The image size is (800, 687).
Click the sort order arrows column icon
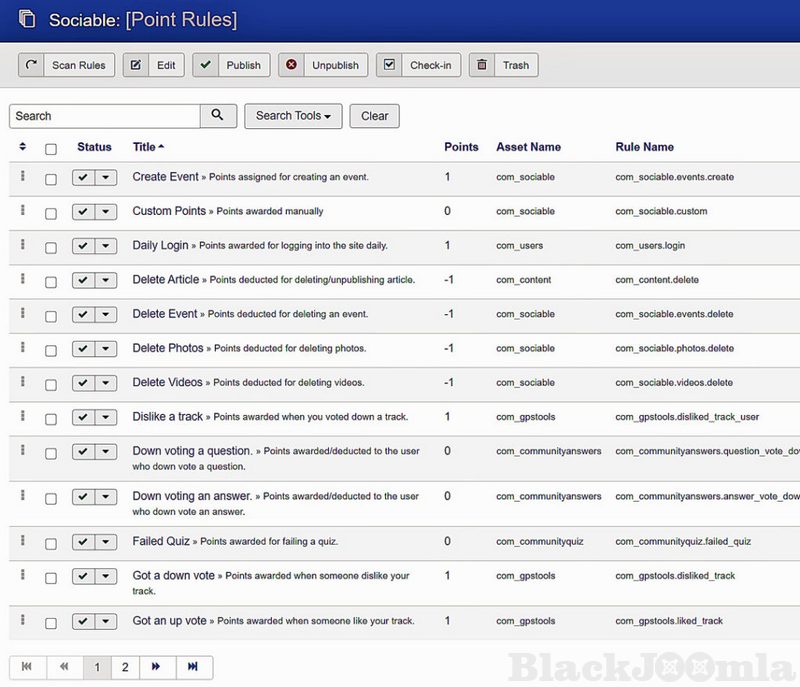point(23,147)
